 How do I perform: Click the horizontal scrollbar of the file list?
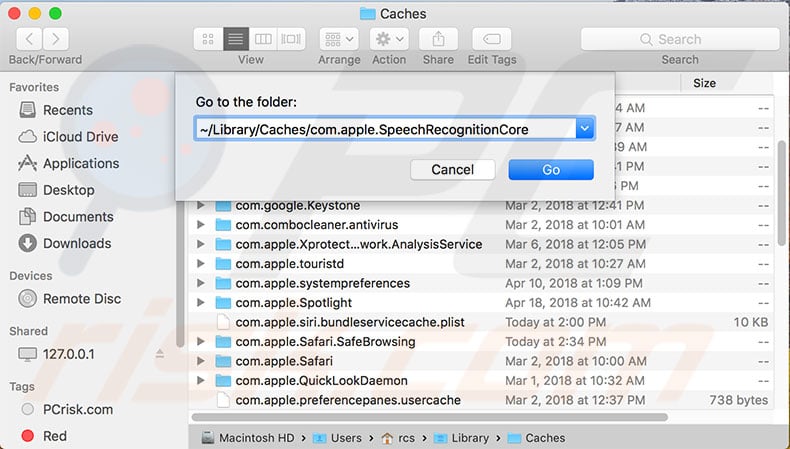pyautogui.click(x=430, y=417)
